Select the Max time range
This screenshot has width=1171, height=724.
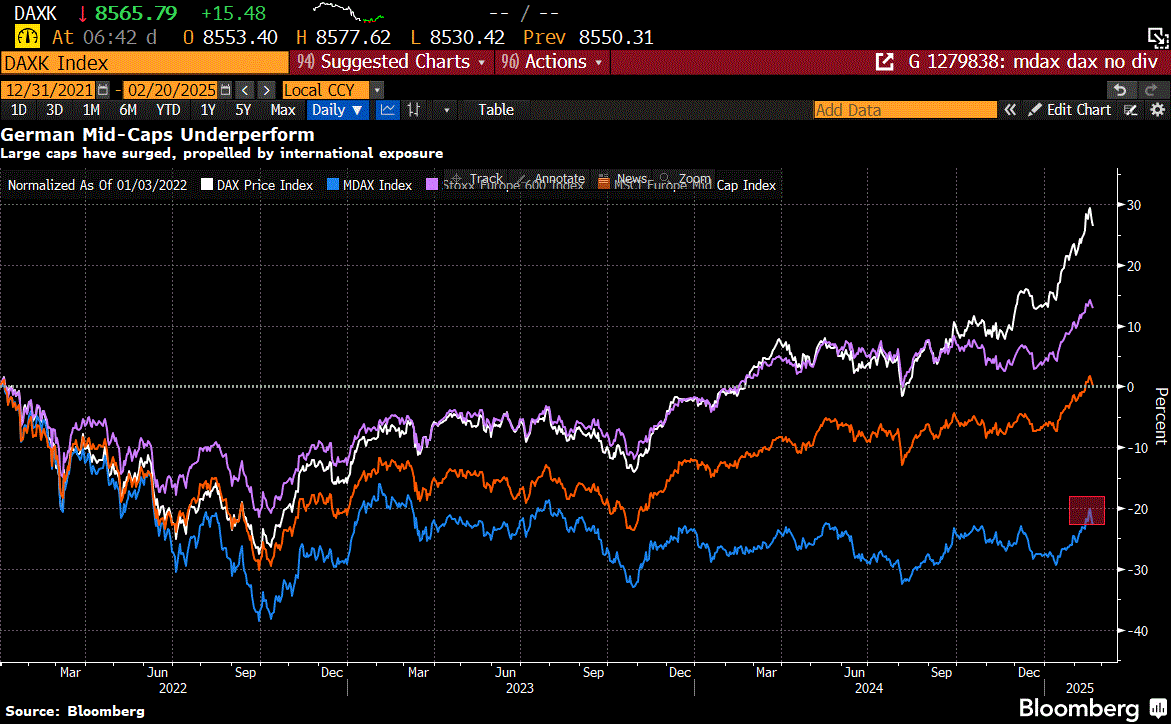pos(282,110)
